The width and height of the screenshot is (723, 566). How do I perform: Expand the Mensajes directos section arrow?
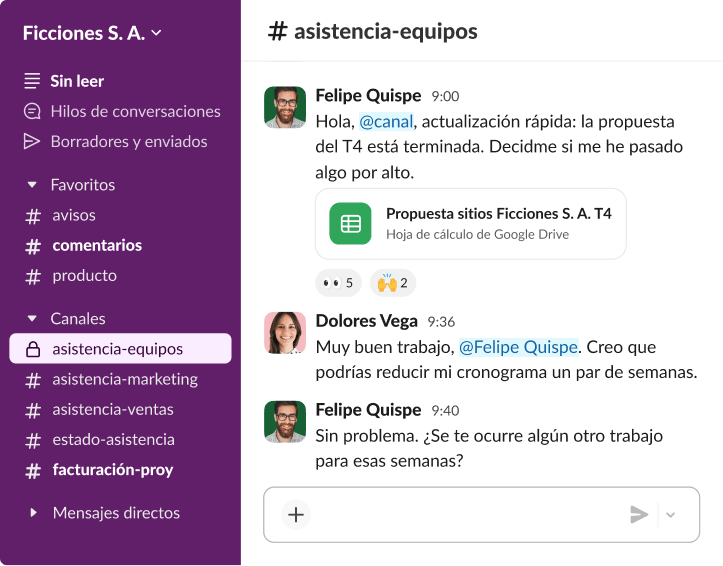point(33,513)
